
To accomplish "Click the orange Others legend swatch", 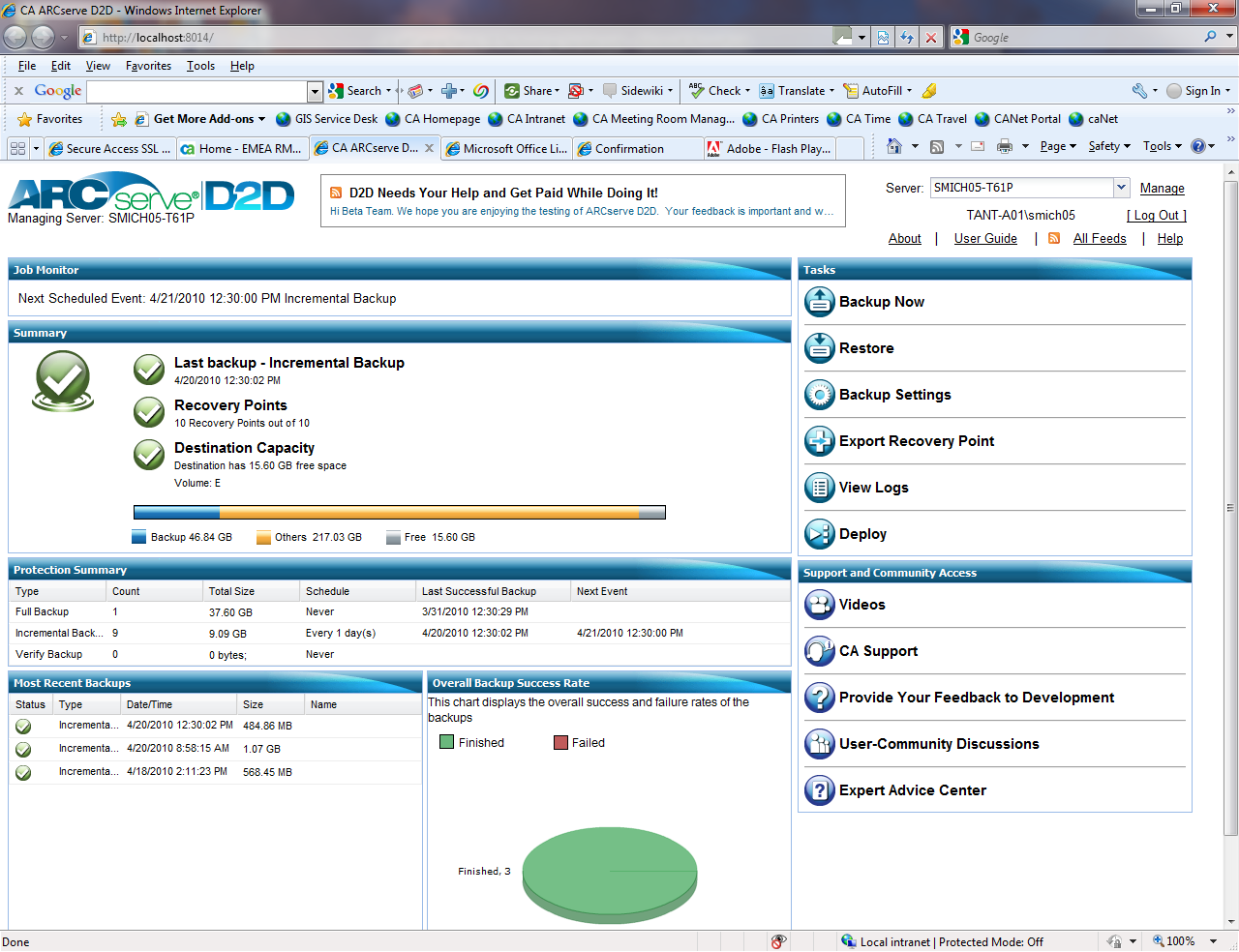I will pos(263,538).
